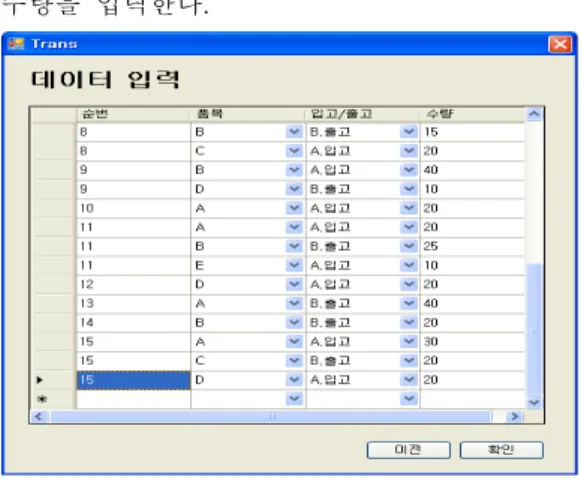Click 수량 cell showing 15
Viewport: 581px width, 492px height.
pos(472,132)
